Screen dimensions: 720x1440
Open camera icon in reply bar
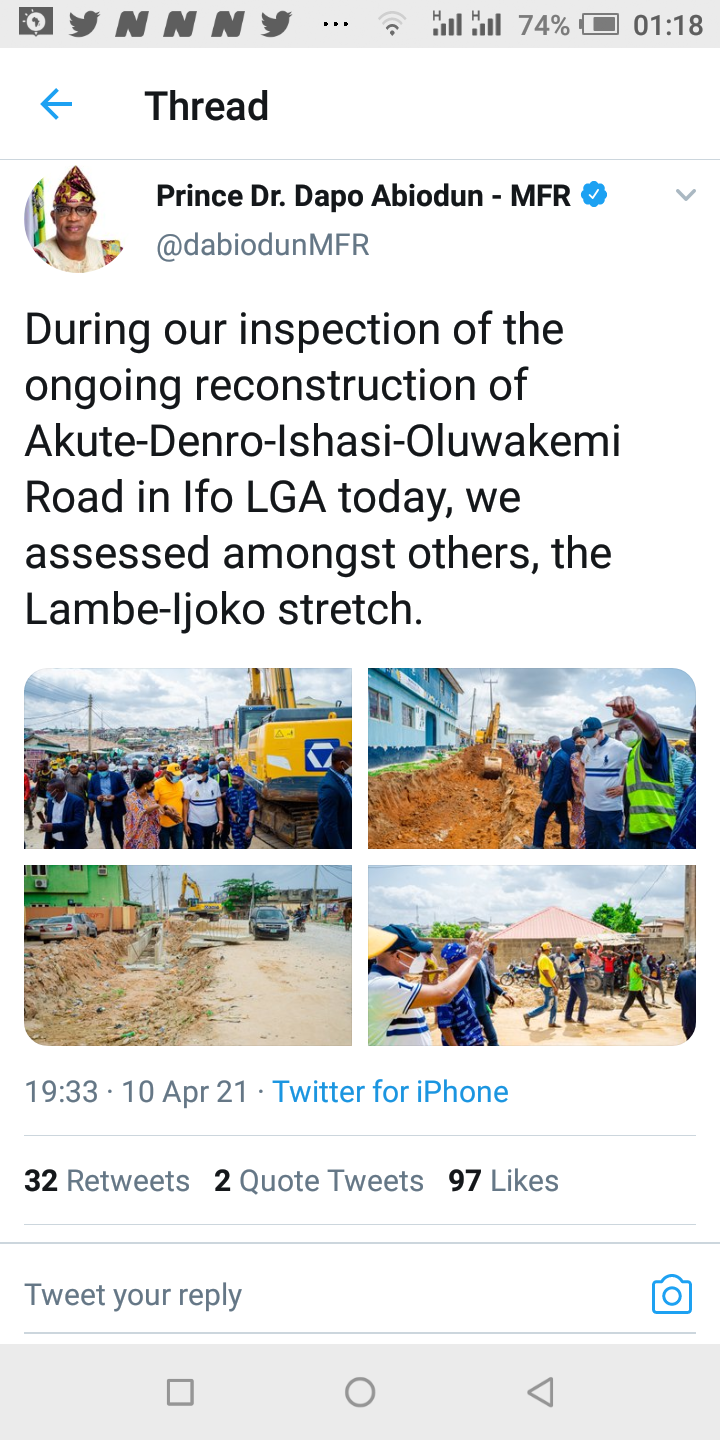click(x=671, y=1294)
